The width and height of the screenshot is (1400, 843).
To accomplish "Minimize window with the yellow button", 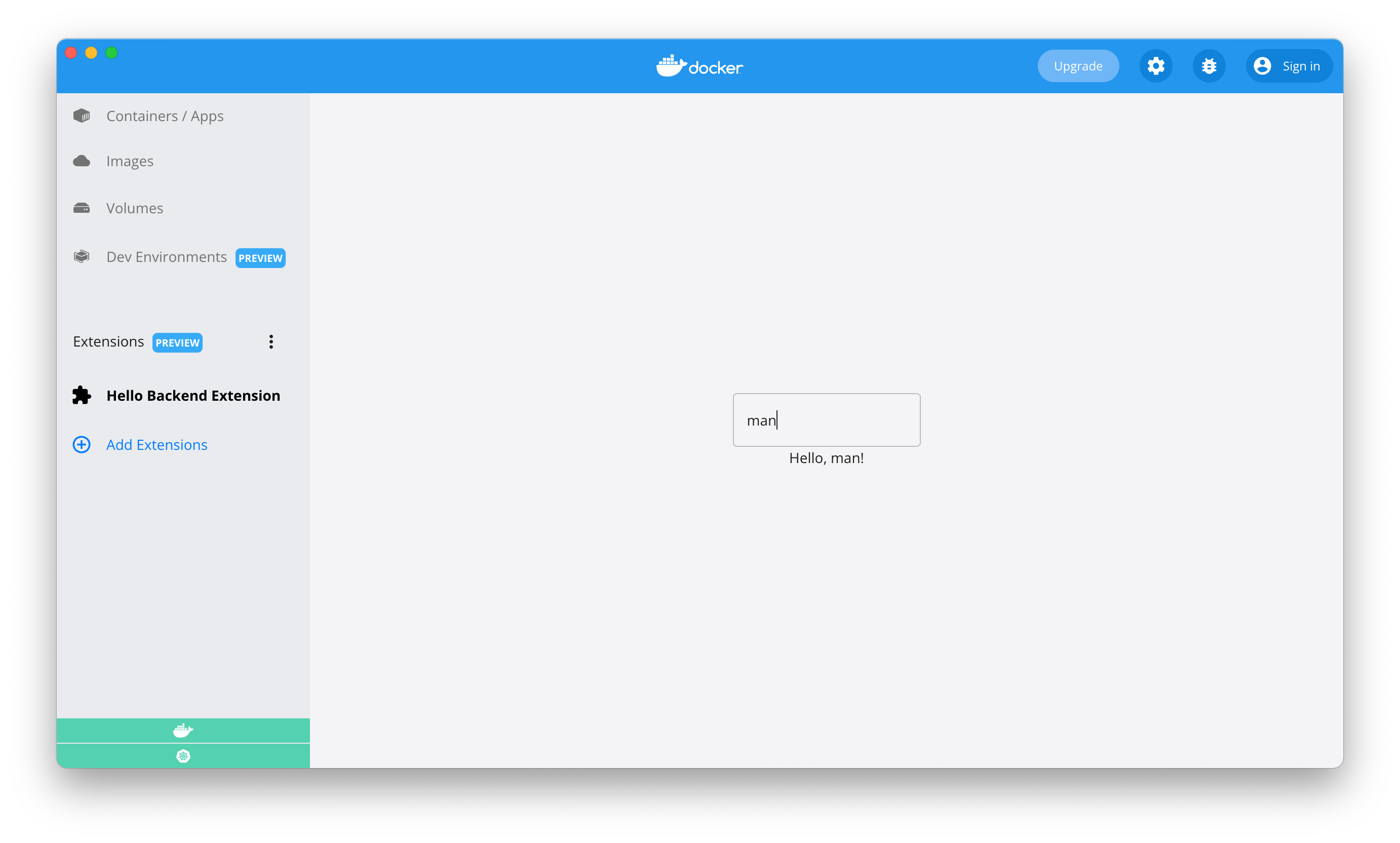I will (91, 53).
